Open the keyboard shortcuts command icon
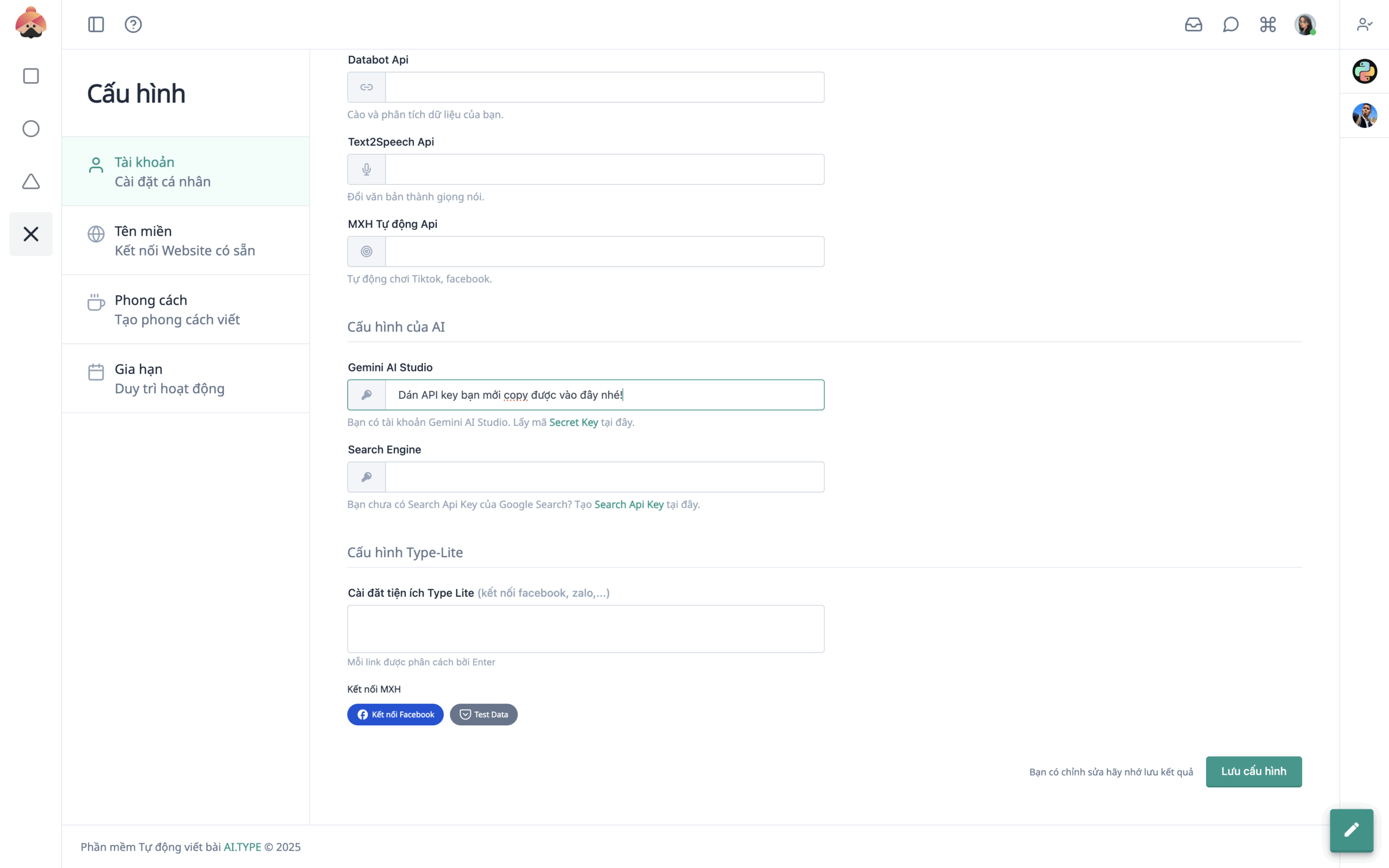This screenshot has width=1389, height=868. coord(1268,24)
